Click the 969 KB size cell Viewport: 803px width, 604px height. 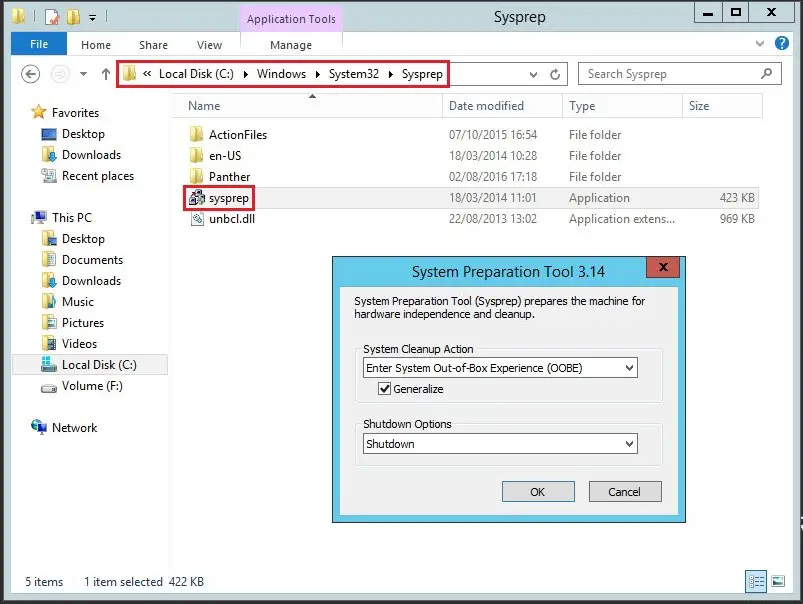click(737, 219)
